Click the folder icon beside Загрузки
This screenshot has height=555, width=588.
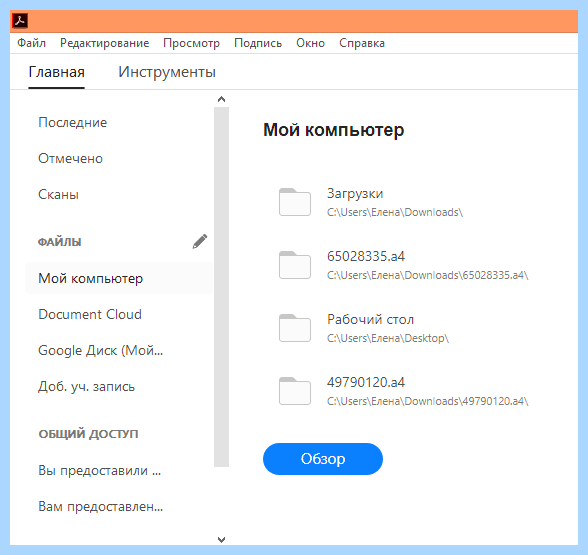point(295,202)
